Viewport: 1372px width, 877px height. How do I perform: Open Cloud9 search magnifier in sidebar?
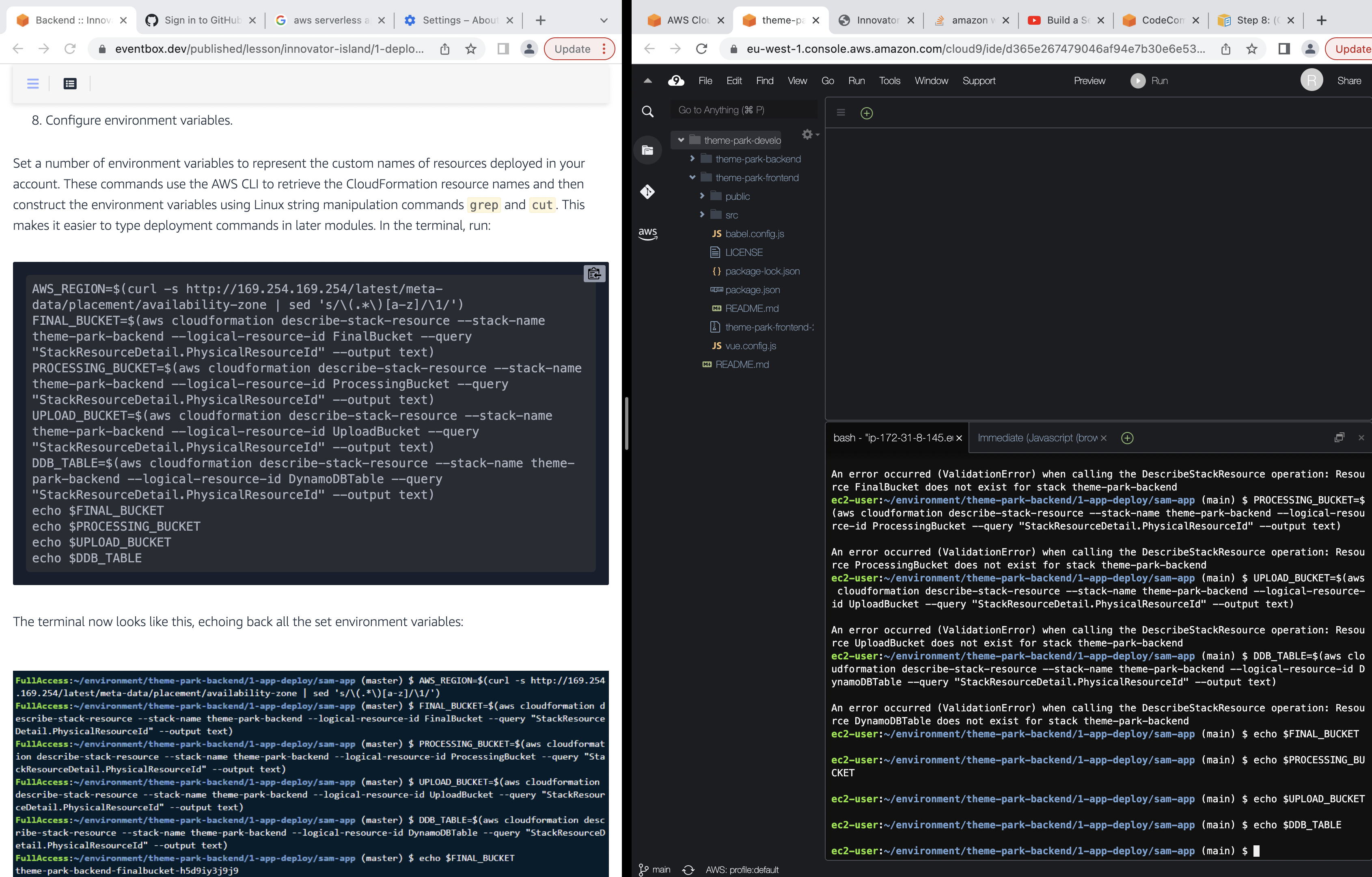(x=647, y=111)
